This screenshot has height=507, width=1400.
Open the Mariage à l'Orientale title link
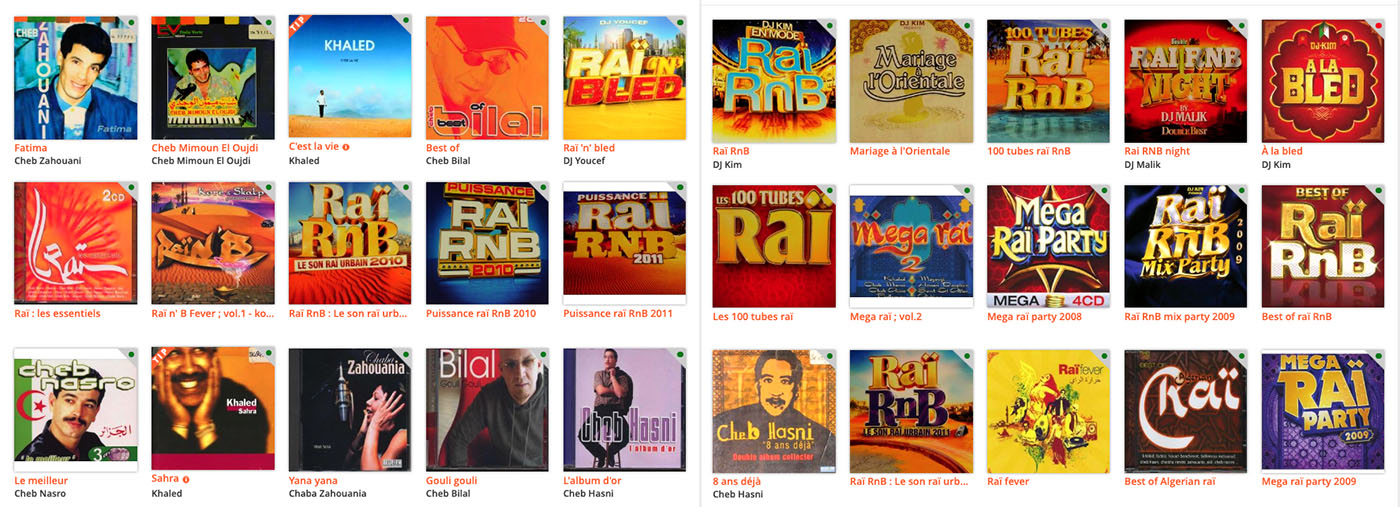[900, 151]
